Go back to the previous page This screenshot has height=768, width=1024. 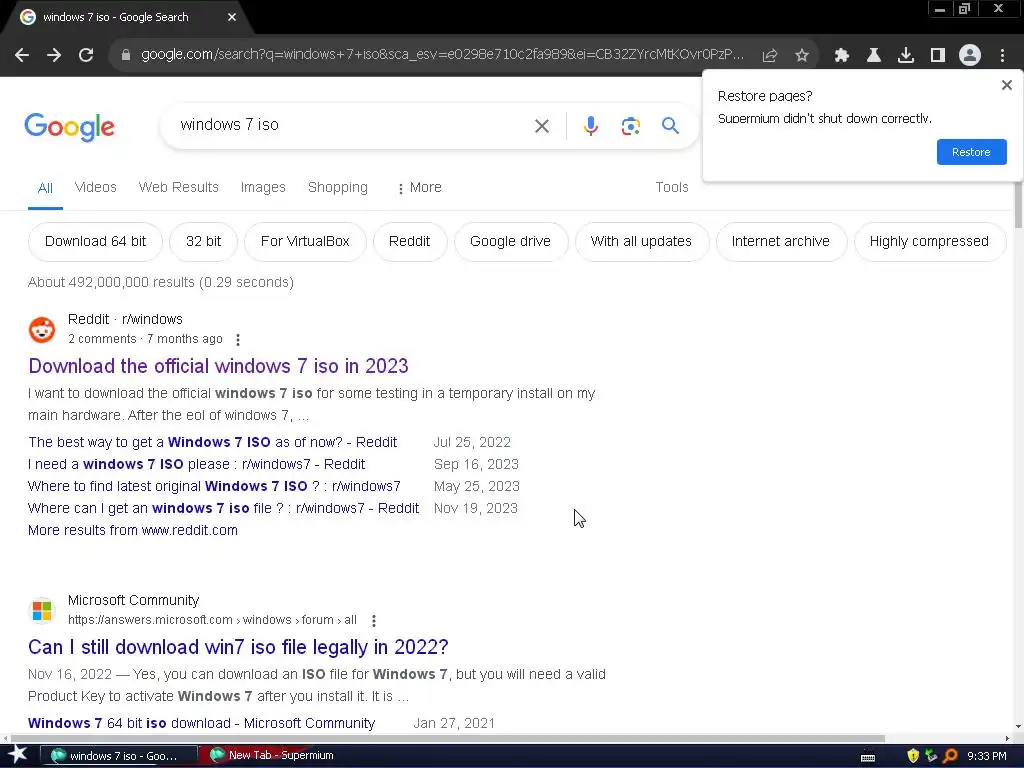point(22,56)
